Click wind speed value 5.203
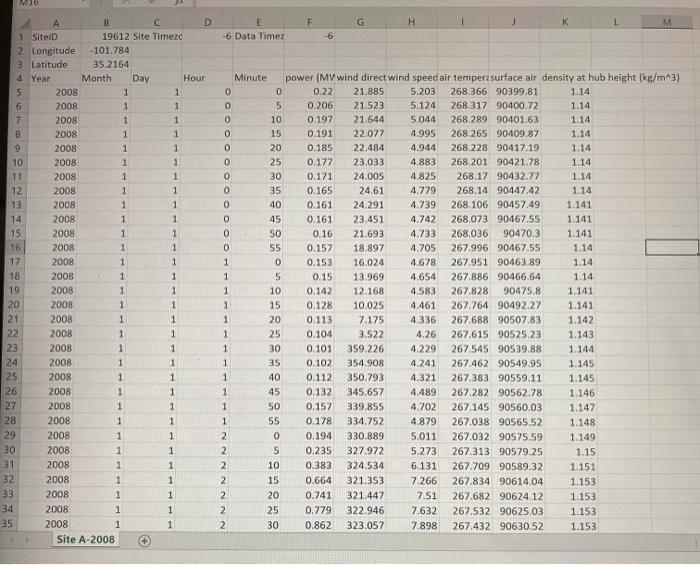This screenshot has height=565, width=700. [412, 92]
